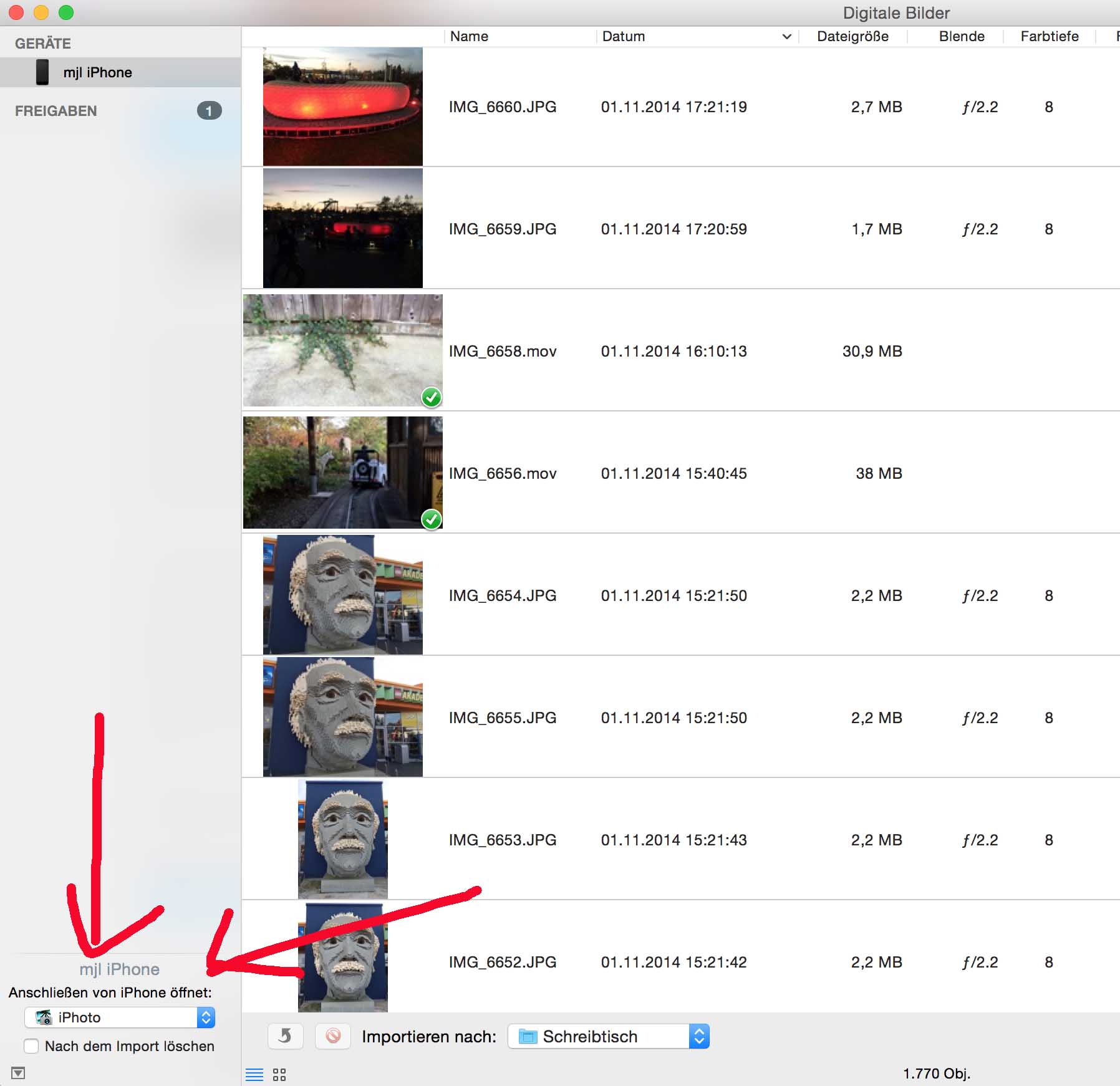Select the IMG_6654.JPG row
Image resolution: width=1120 pixels, height=1086 pixels.
pos(503,595)
